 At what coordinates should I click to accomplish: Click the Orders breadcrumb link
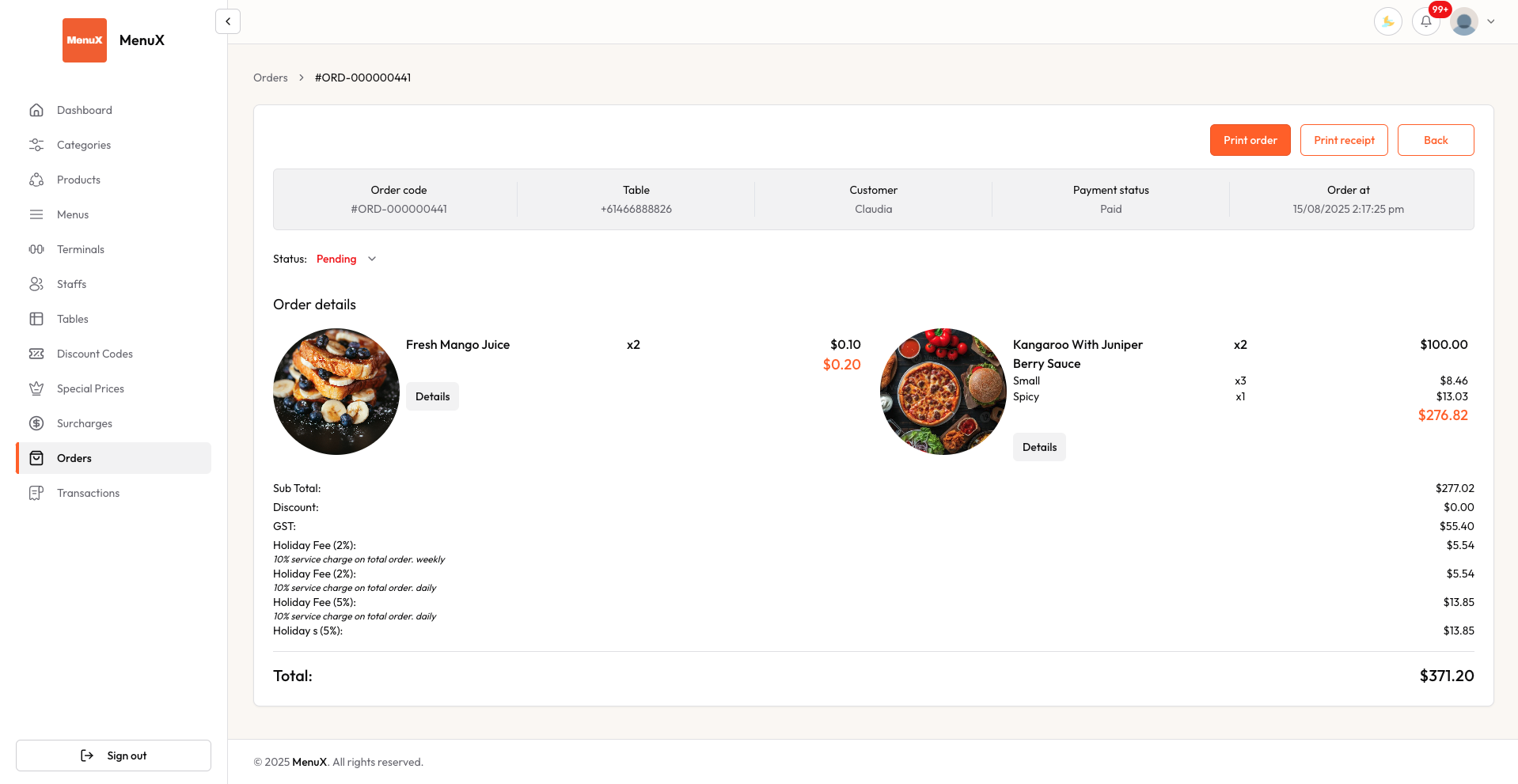click(271, 78)
